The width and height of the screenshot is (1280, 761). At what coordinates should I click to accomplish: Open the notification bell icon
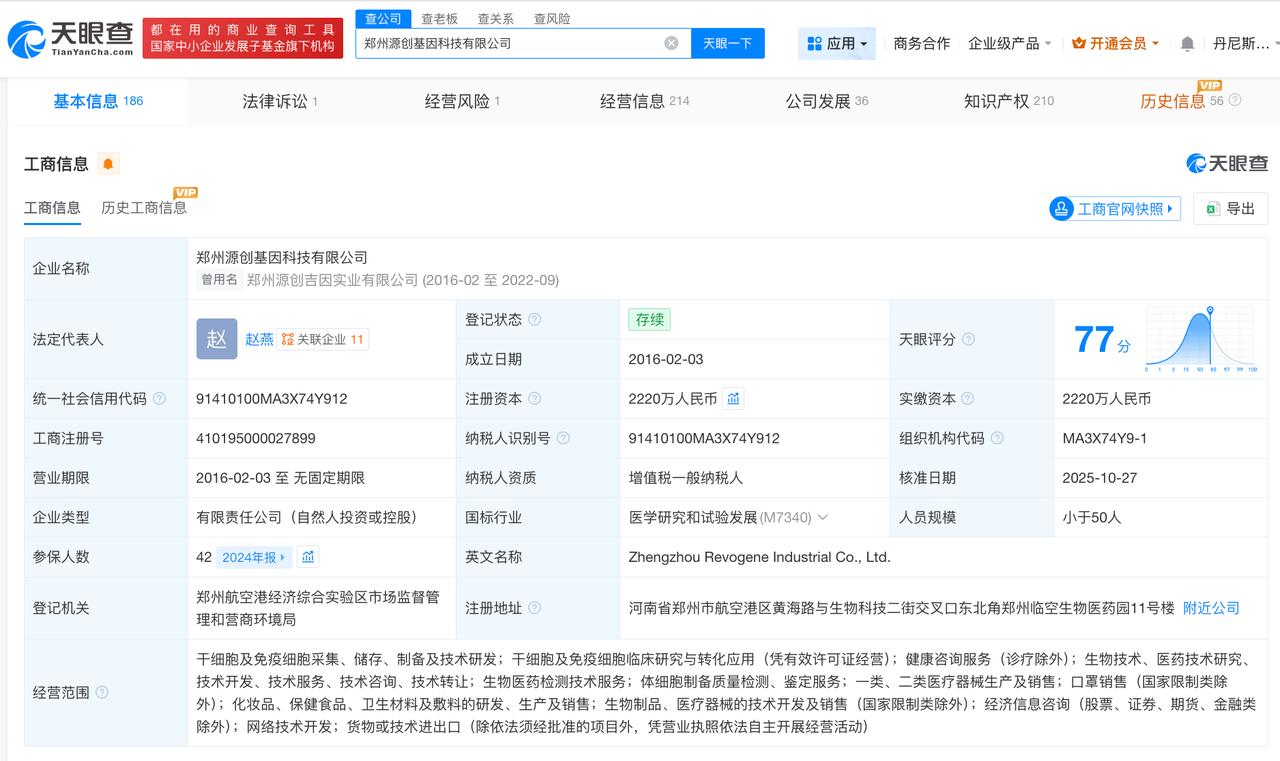[x=1186, y=44]
